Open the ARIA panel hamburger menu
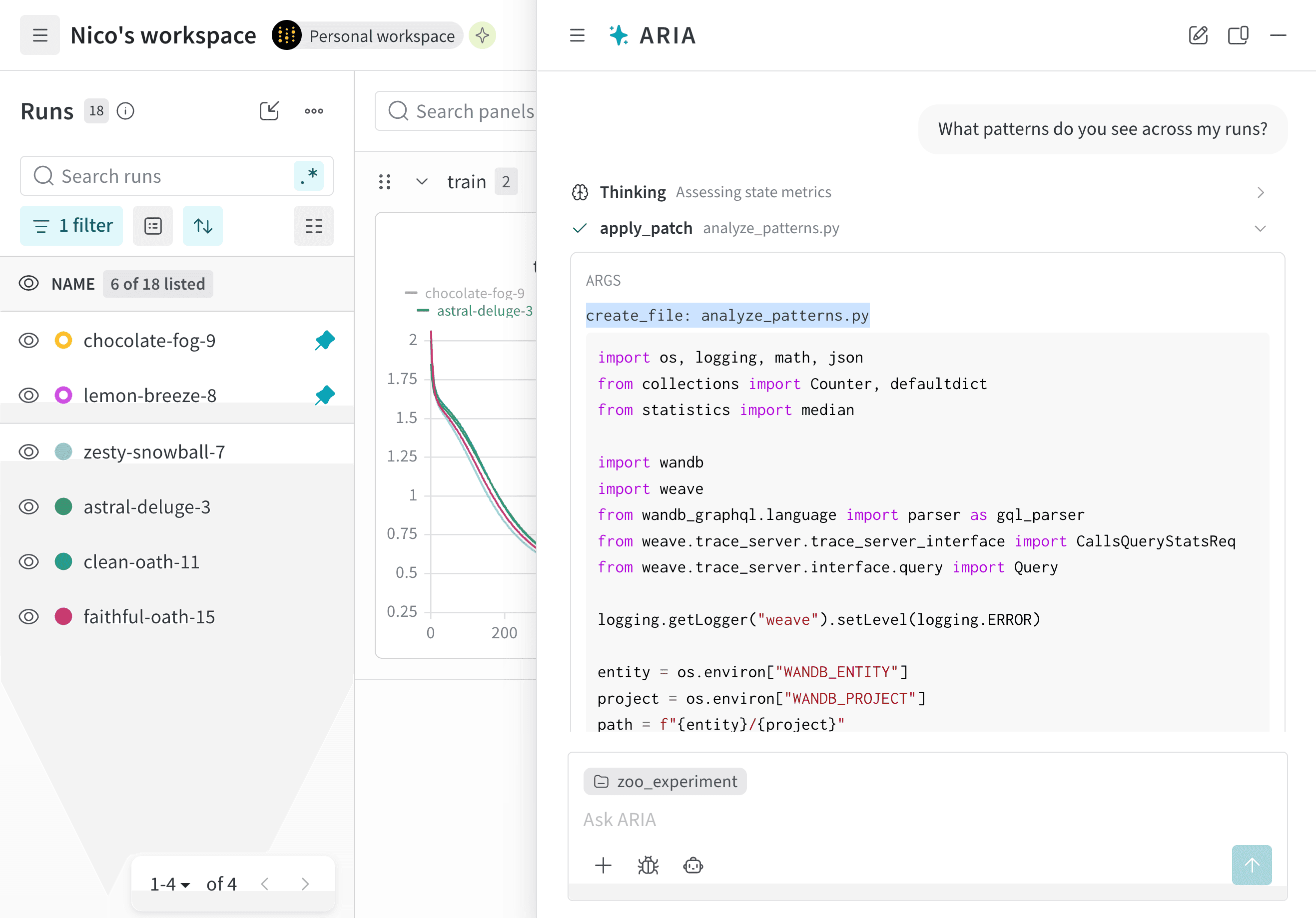This screenshot has height=918, width=1316. tap(577, 35)
